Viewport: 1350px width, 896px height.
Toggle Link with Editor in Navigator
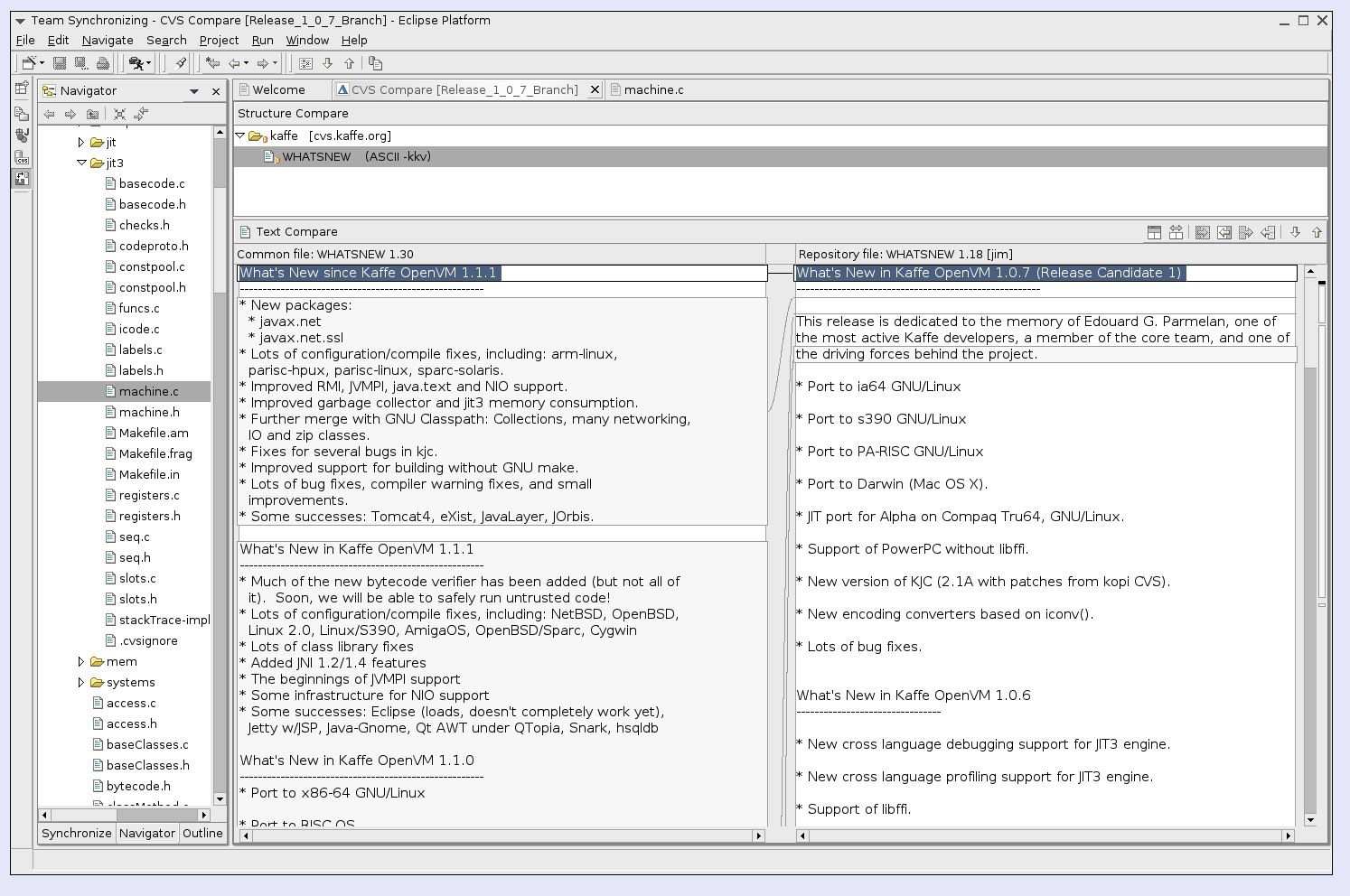pos(141,114)
